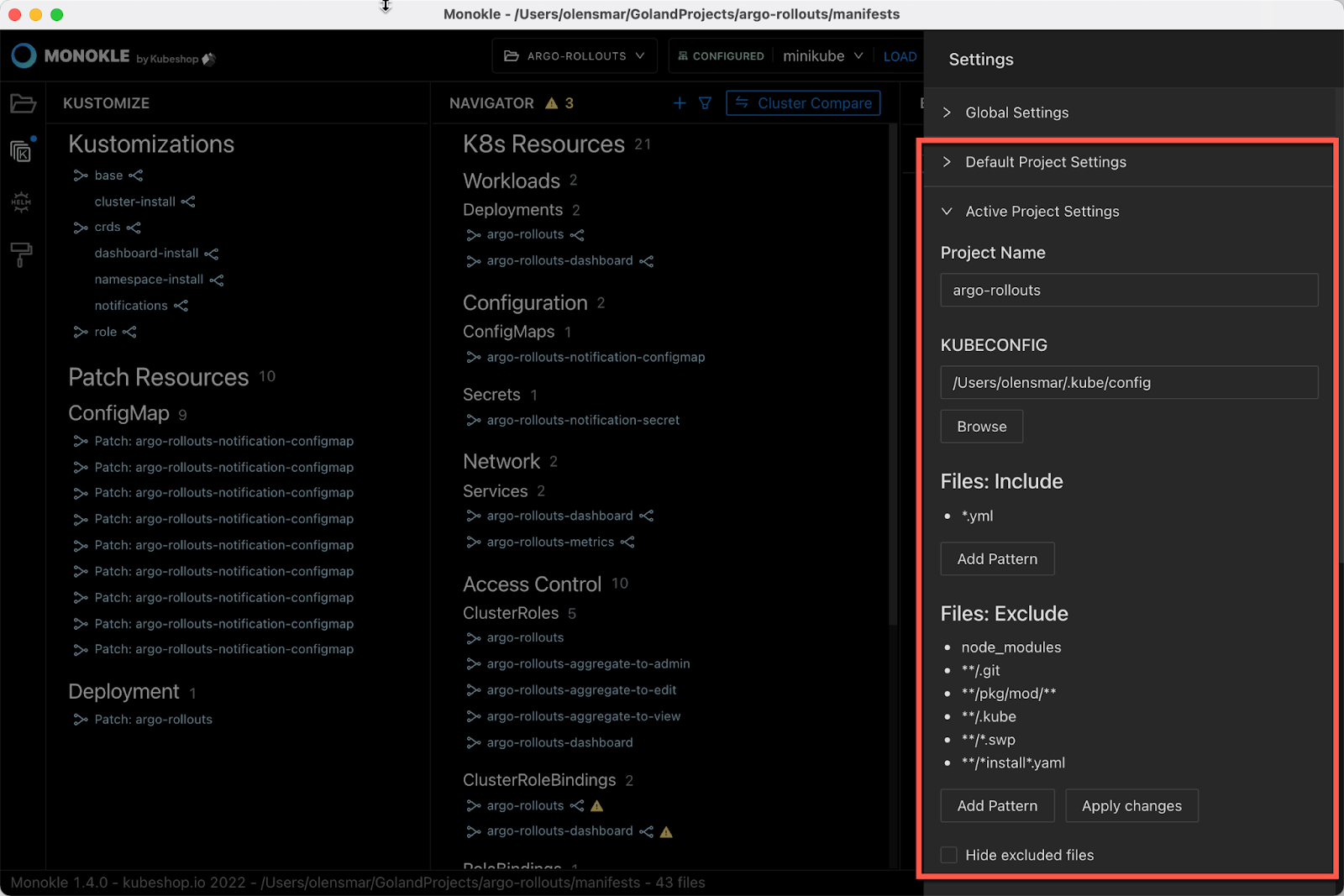
Task: Click the Access Control section heading
Action: click(x=533, y=584)
